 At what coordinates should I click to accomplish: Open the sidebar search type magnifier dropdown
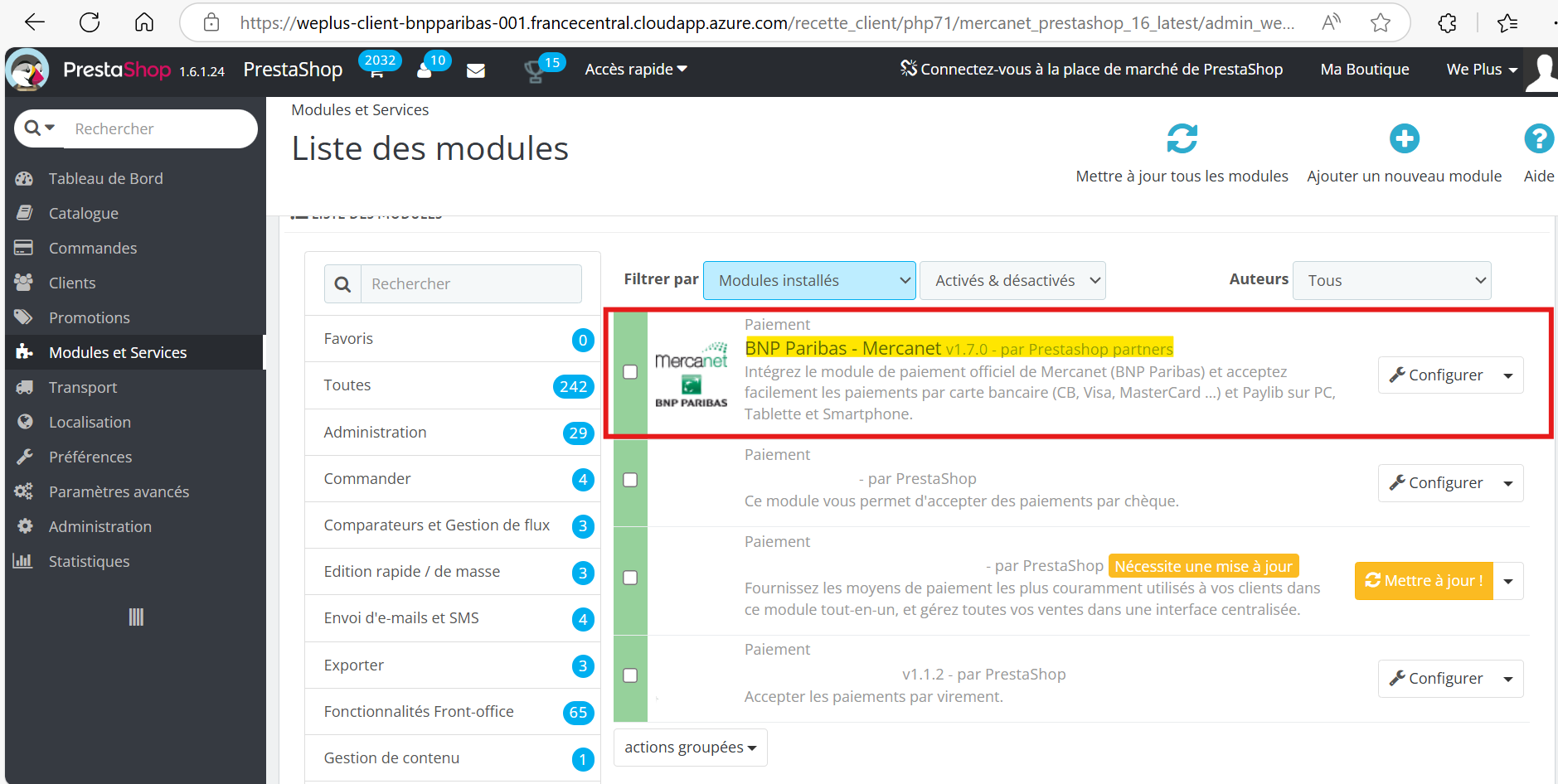click(x=40, y=128)
